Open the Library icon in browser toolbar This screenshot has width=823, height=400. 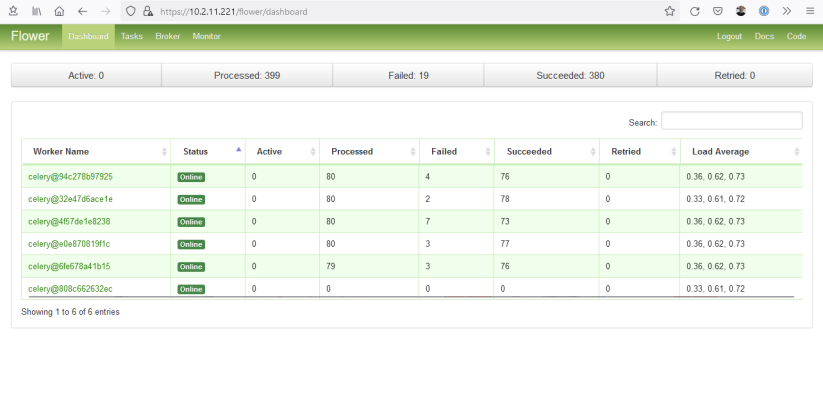coord(37,11)
